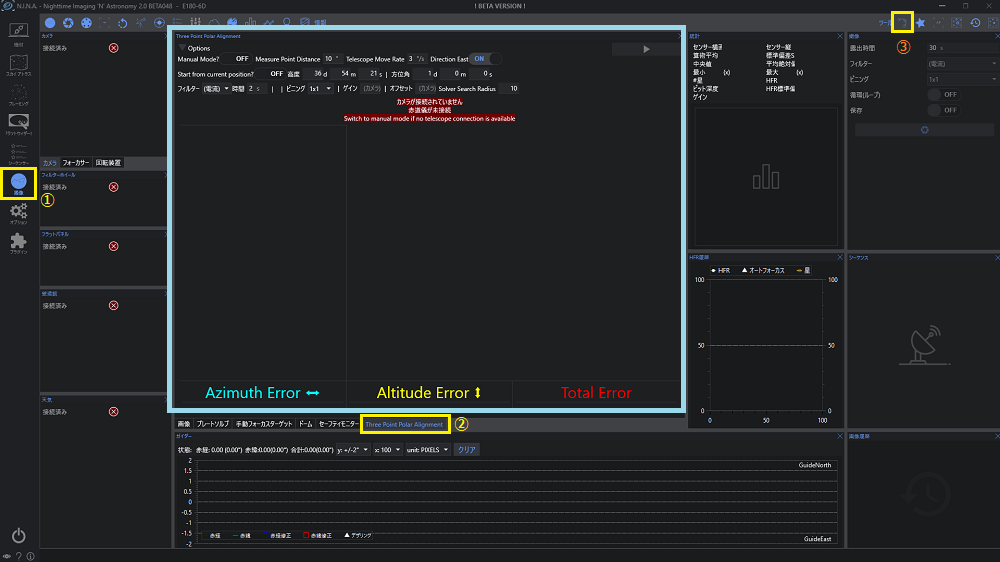The width and height of the screenshot is (1000, 562).
Task: Click the info icon at bottom-left
Action: tap(30, 556)
